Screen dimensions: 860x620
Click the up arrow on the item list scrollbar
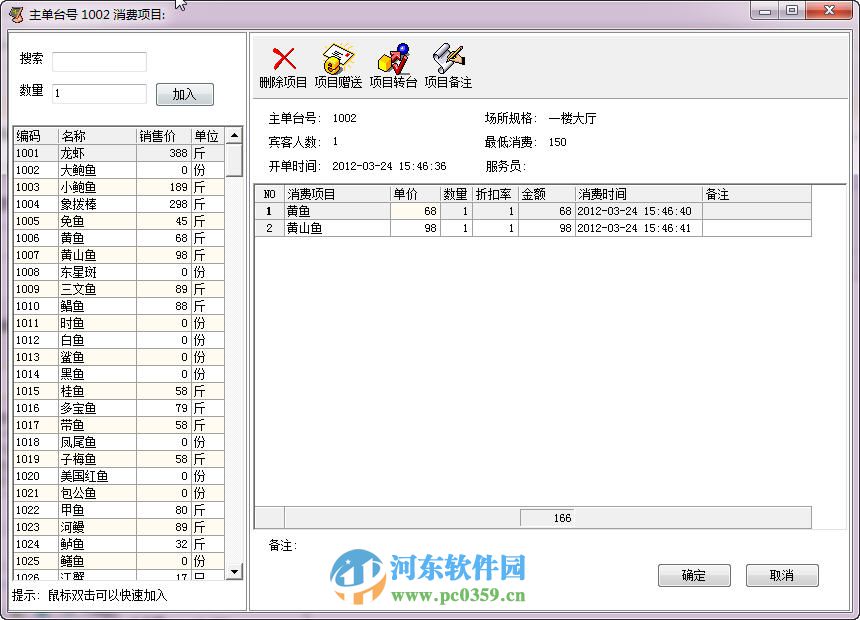[233, 136]
